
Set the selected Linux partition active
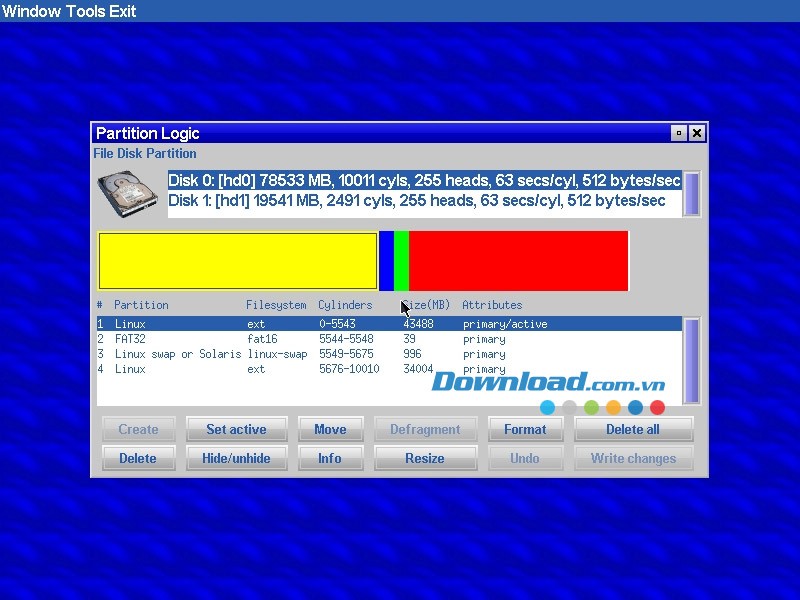(x=236, y=429)
